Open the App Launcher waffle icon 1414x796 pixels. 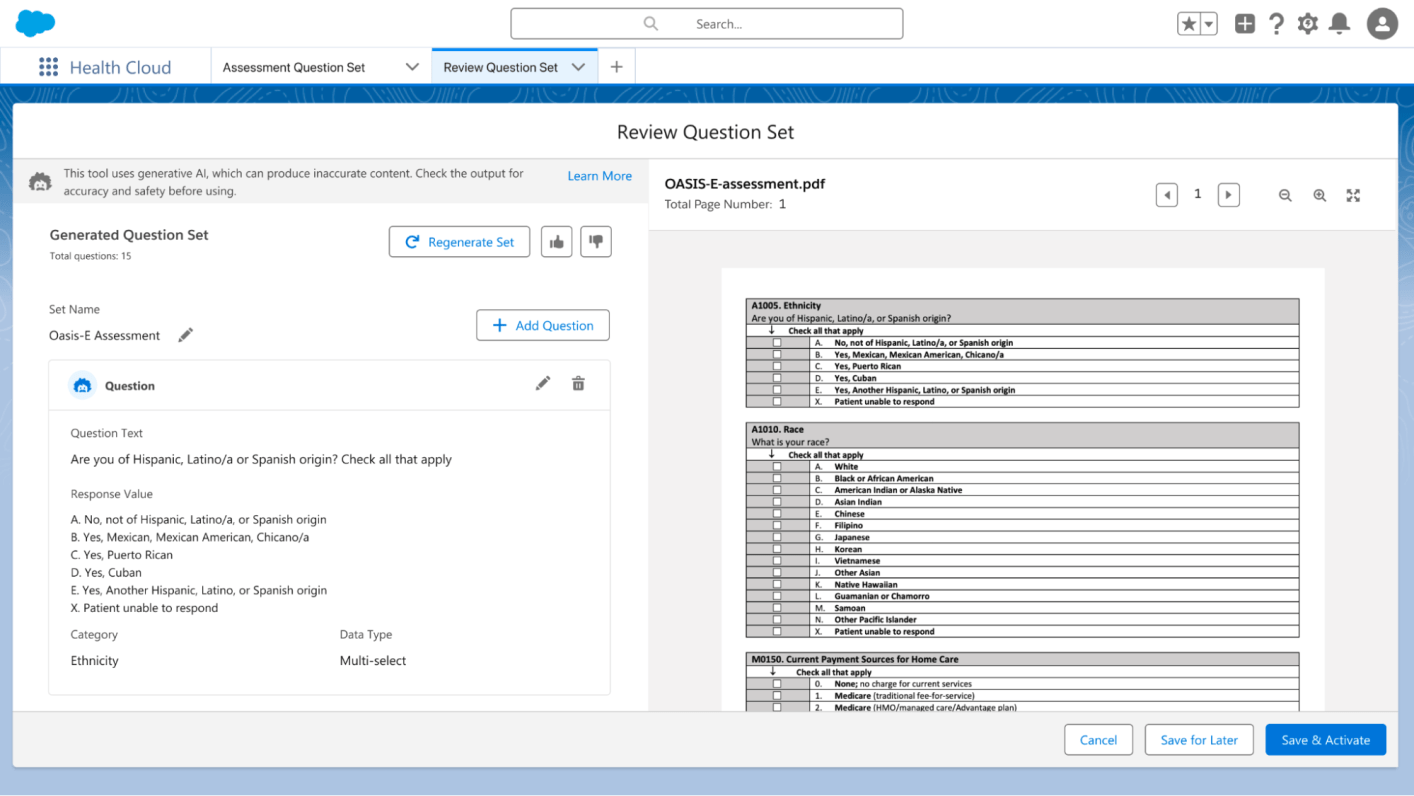(x=47, y=66)
